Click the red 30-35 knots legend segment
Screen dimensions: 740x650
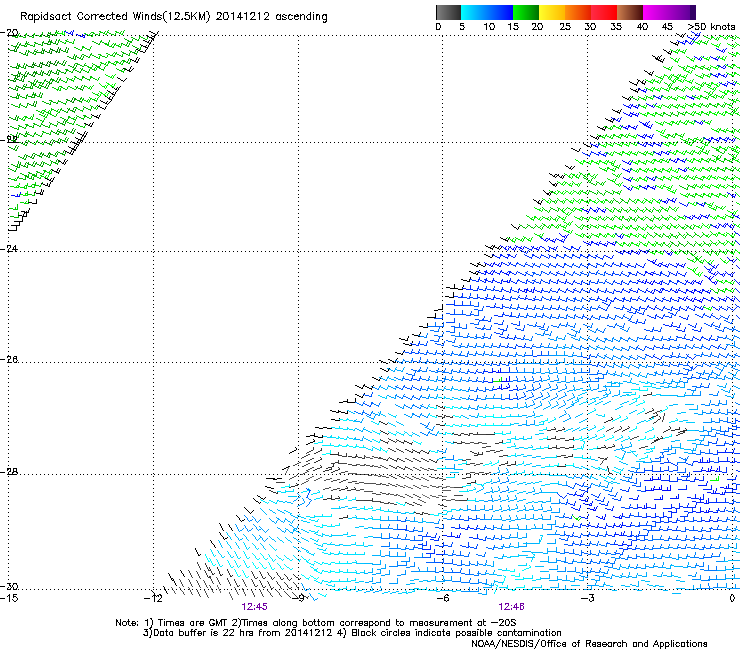[x=604, y=12]
